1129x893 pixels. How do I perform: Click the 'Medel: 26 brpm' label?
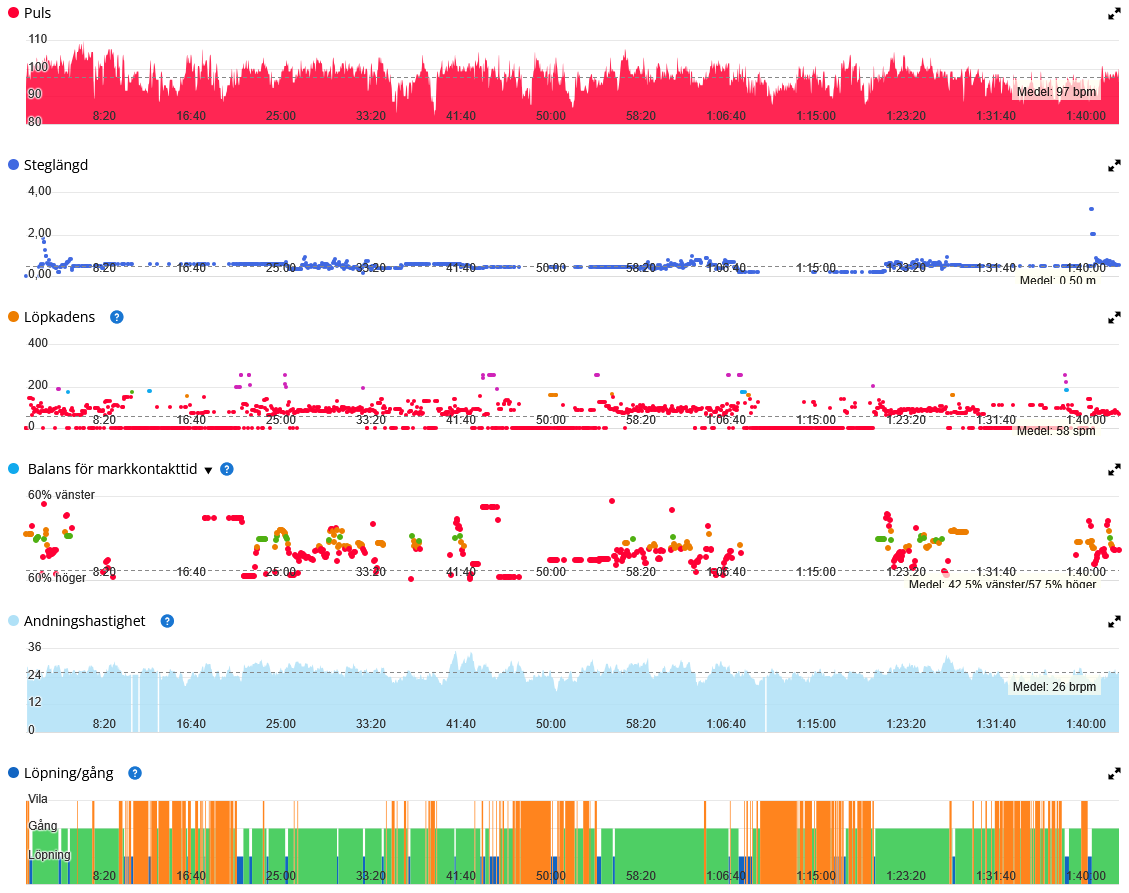point(1054,686)
